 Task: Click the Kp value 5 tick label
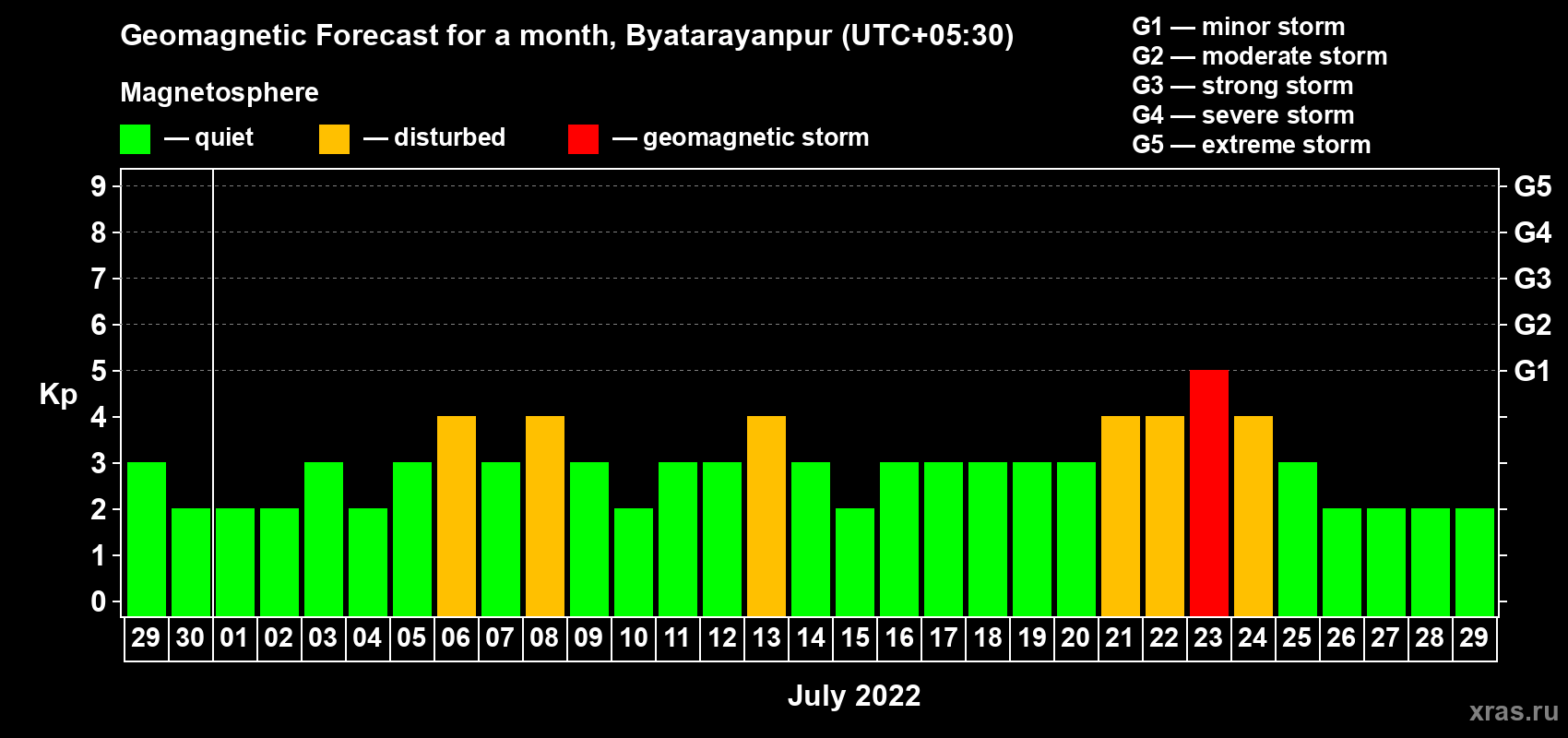coord(99,371)
